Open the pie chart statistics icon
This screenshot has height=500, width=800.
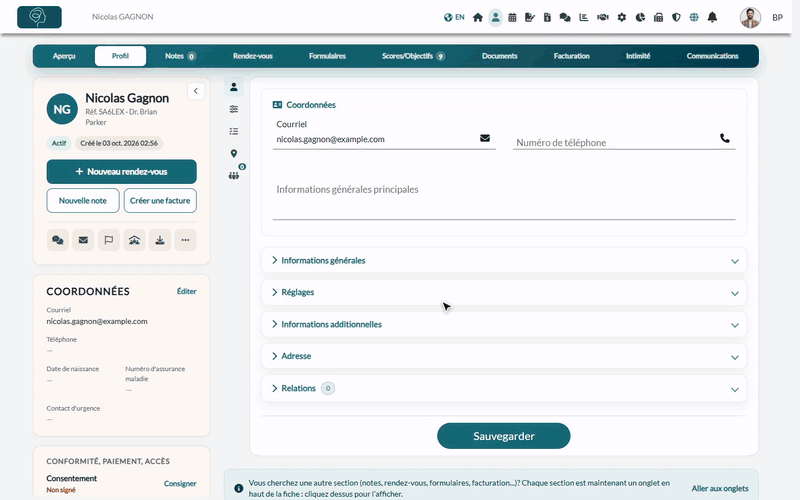pyautogui.click(x=640, y=17)
